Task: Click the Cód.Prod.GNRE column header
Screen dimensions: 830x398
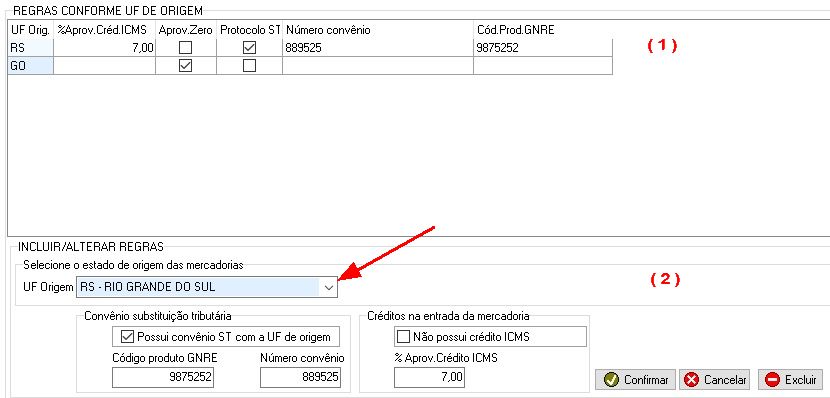Action: pyautogui.click(x=543, y=30)
